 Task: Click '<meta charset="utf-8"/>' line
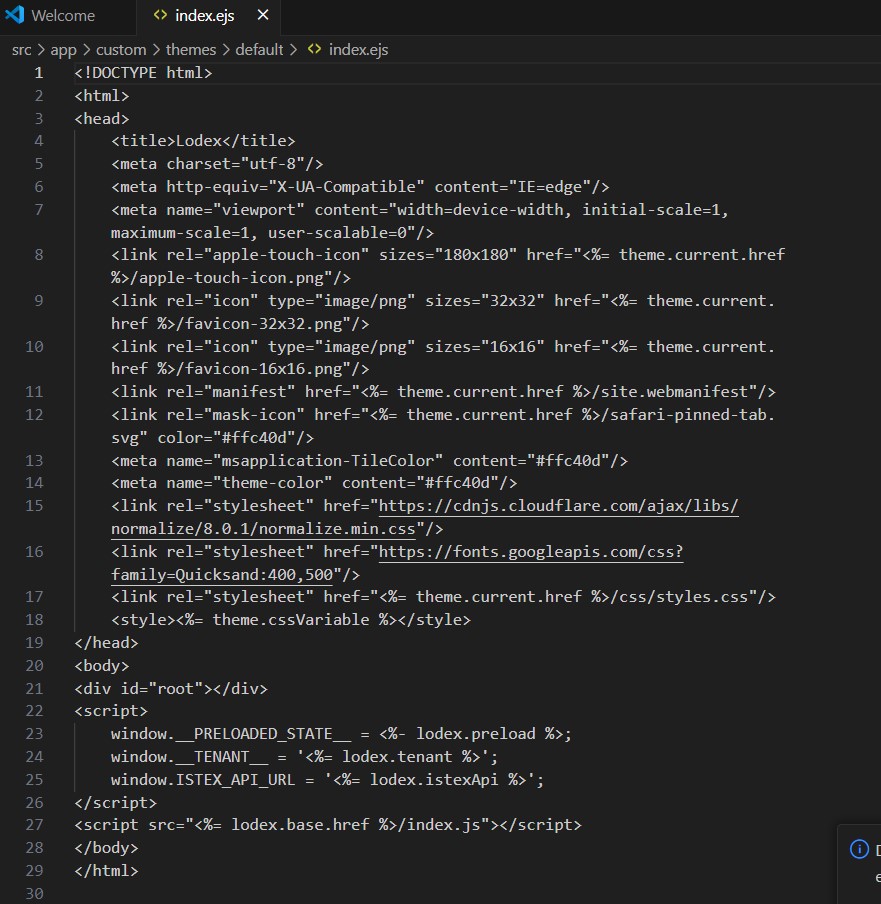pyautogui.click(x=217, y=164)
